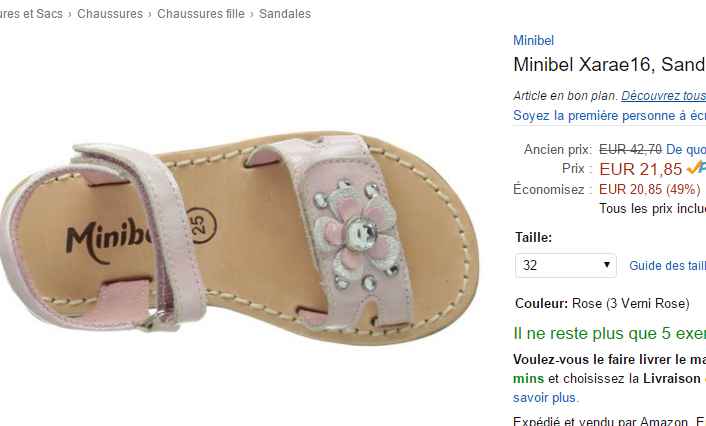The height and width of the screenshot is (426, 706).
Task: Click the 'savoir plus' delivery link
Action: coord(546,398)
